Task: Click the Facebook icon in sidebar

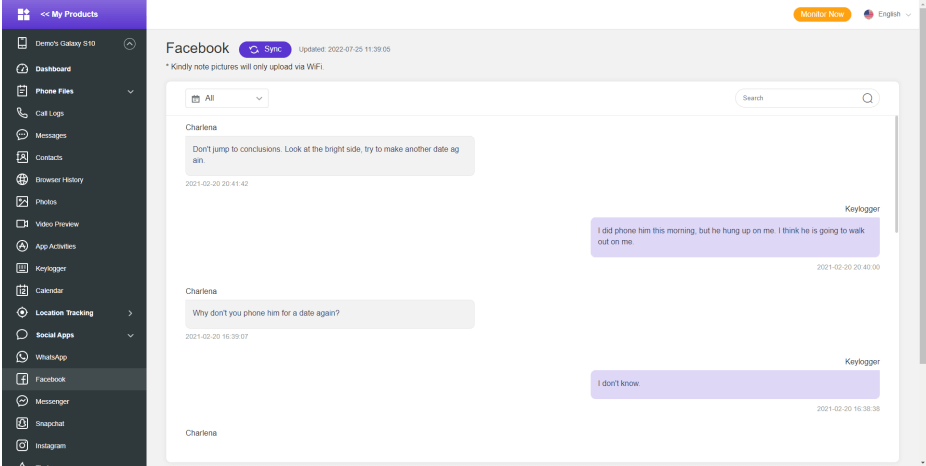Action: click(22, 379)
